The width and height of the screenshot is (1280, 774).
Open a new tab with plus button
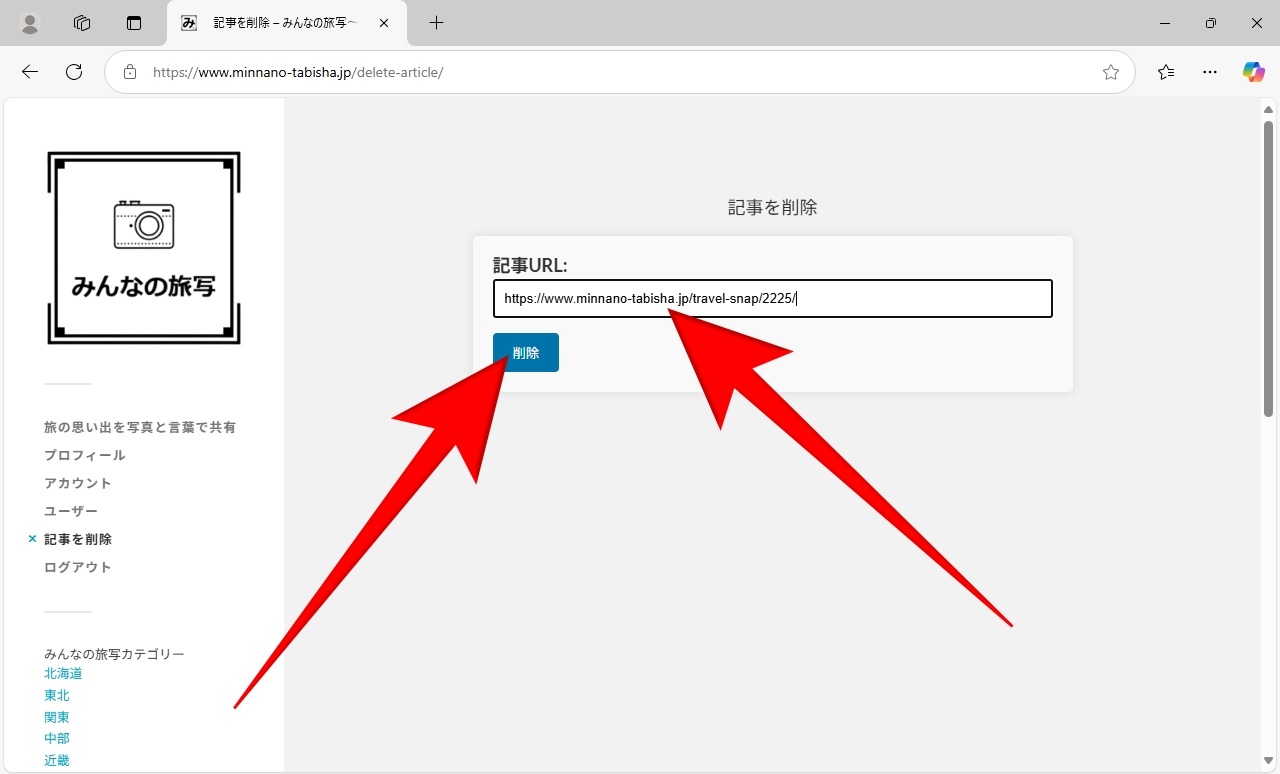pos(436,23)
